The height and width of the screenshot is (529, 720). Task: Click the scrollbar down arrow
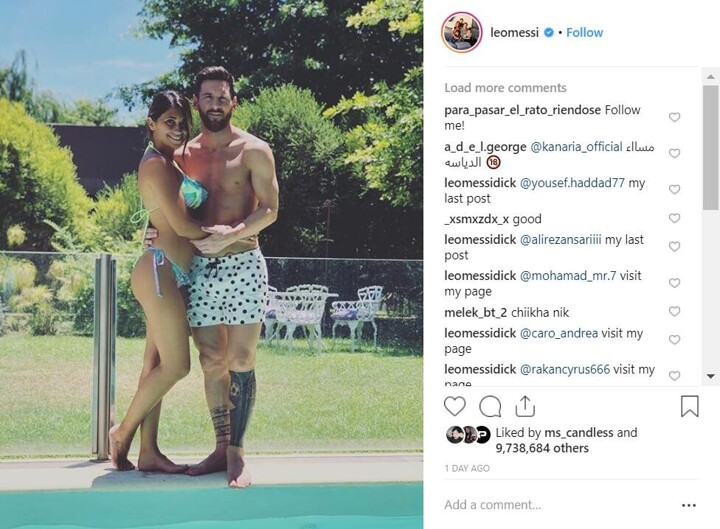point(710,376)
